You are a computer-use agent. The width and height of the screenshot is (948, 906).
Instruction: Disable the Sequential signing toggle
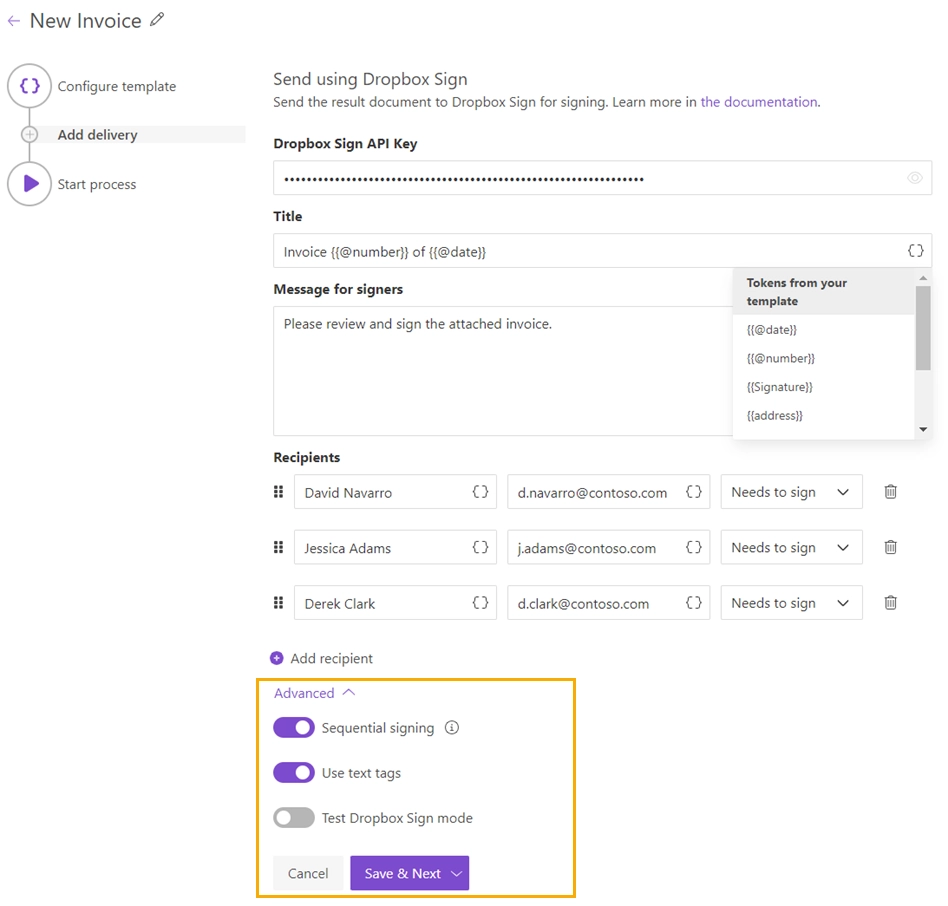294,728
